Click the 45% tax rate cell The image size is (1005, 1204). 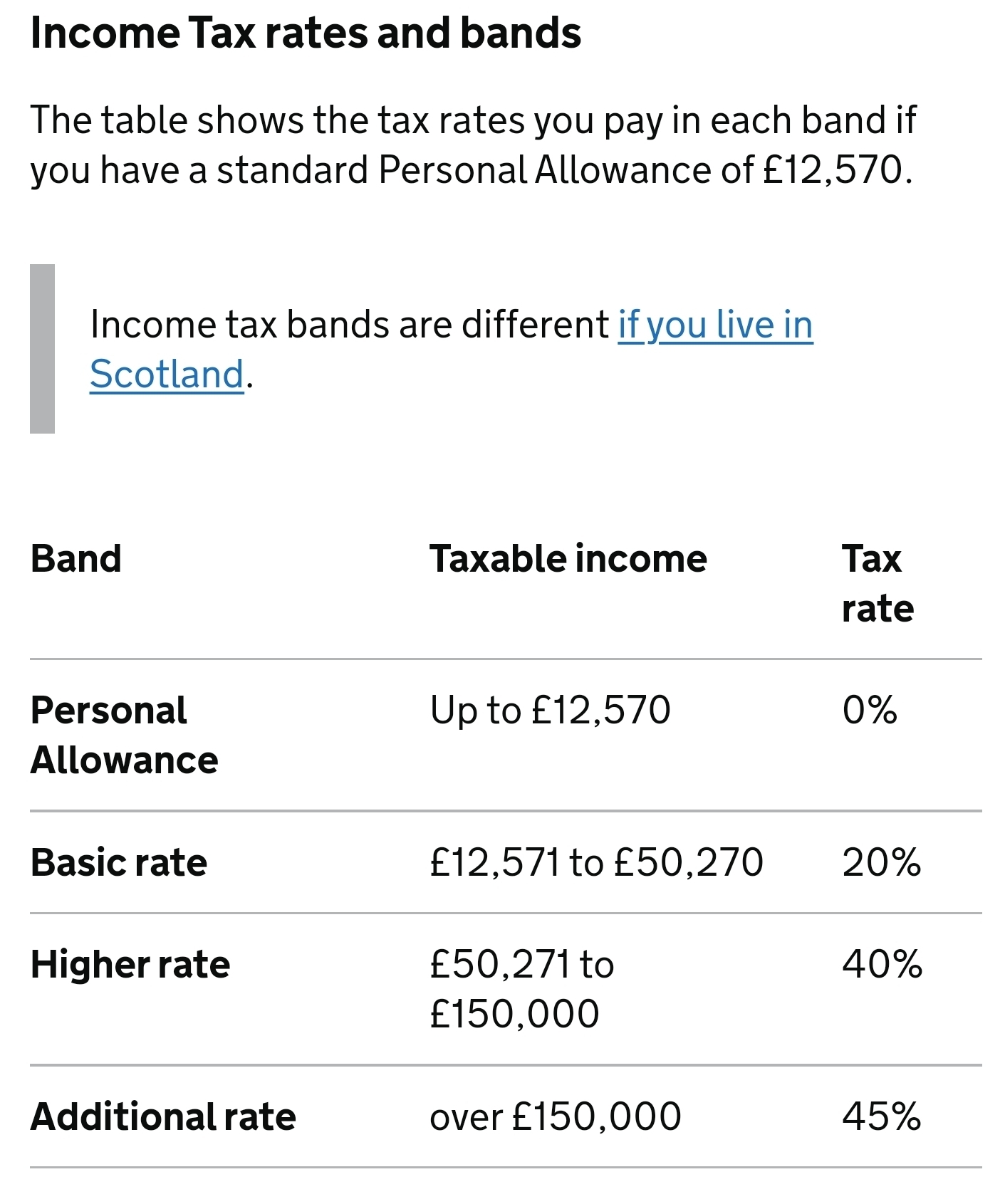881,1117
